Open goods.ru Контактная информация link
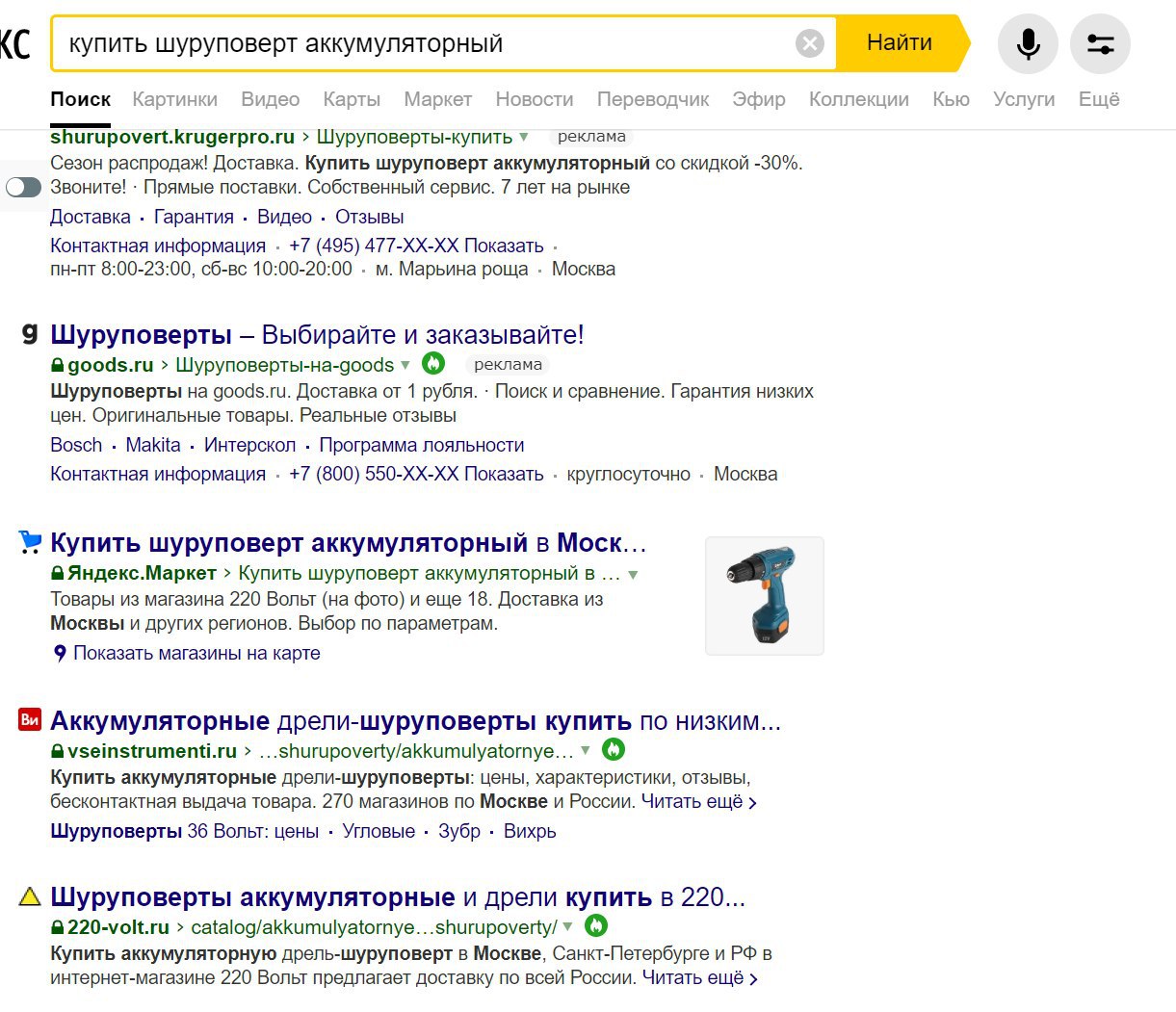This screenshot has width=1176, height=1012. (158, 474)
